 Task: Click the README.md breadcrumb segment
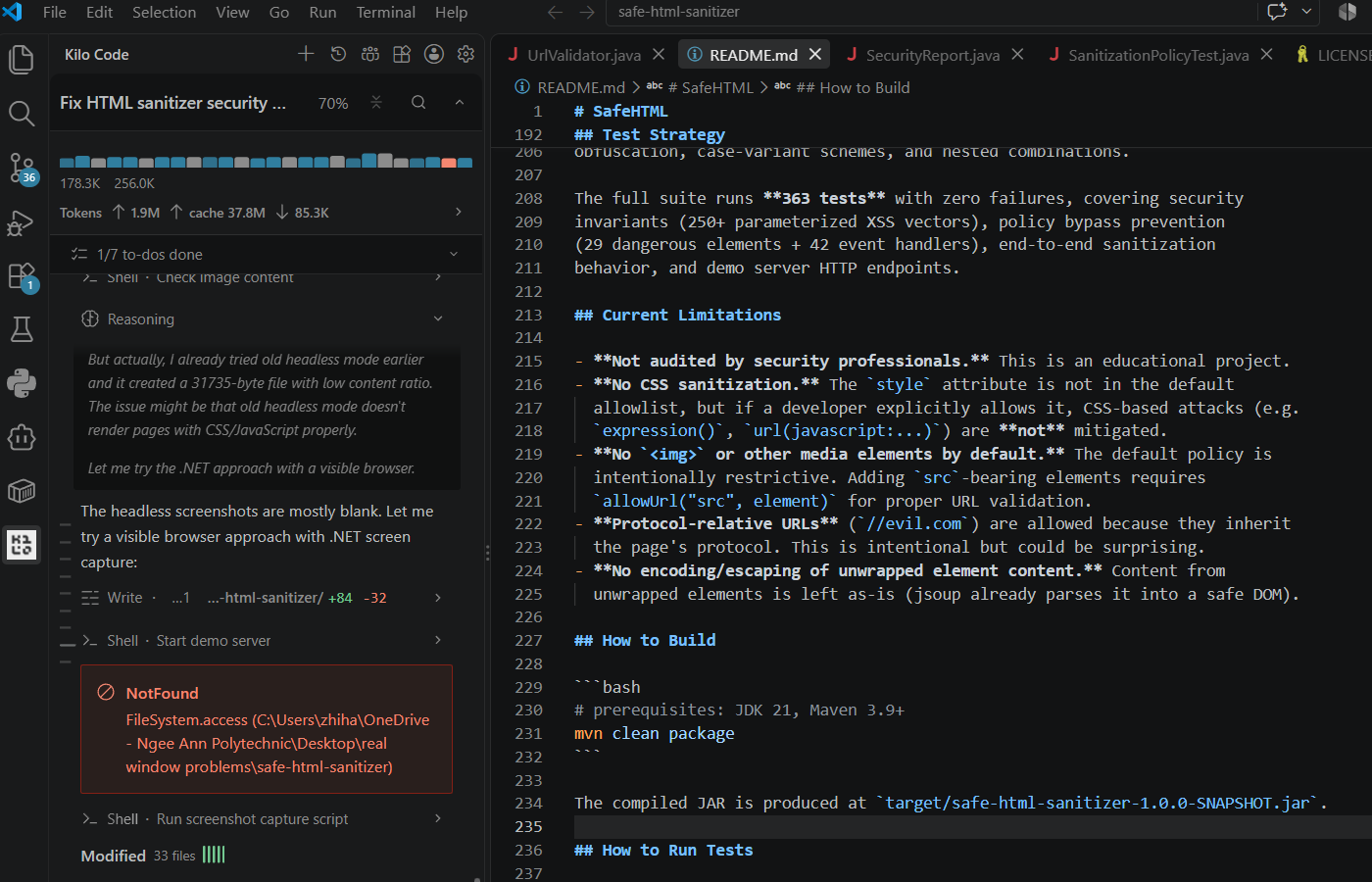point(580,87)
